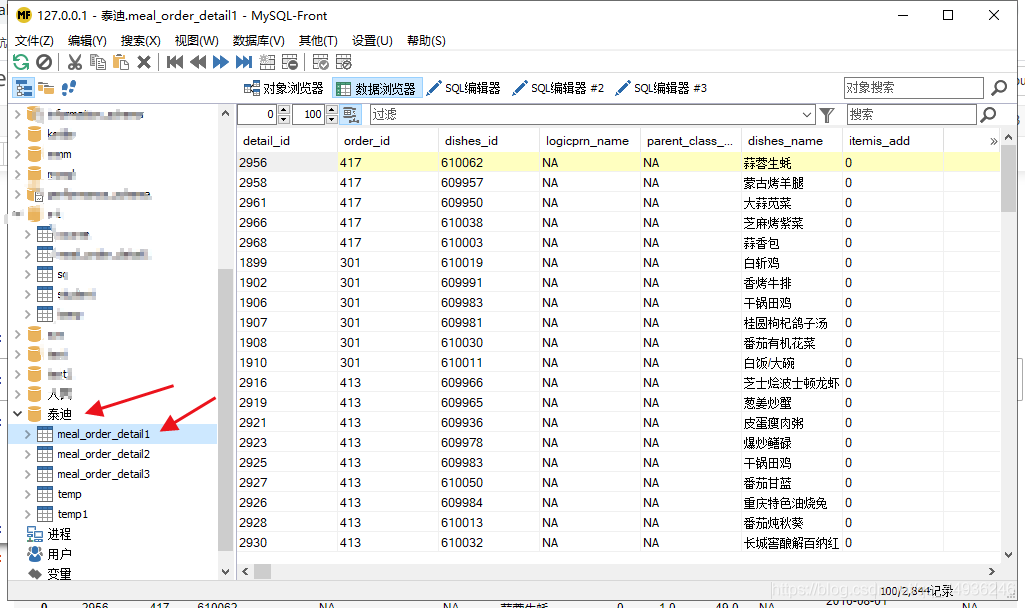Select the Cut scissors icon
Viewport: 1025px width, 608px height.
pyautogui.click(x=75, y=61)
